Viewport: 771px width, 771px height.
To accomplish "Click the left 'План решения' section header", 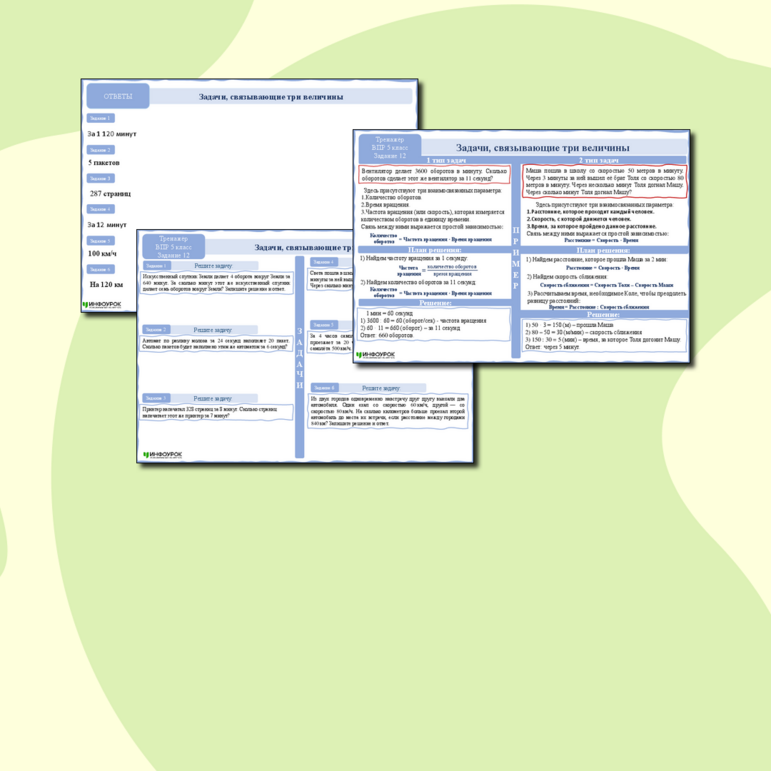I will click(435, 249).
